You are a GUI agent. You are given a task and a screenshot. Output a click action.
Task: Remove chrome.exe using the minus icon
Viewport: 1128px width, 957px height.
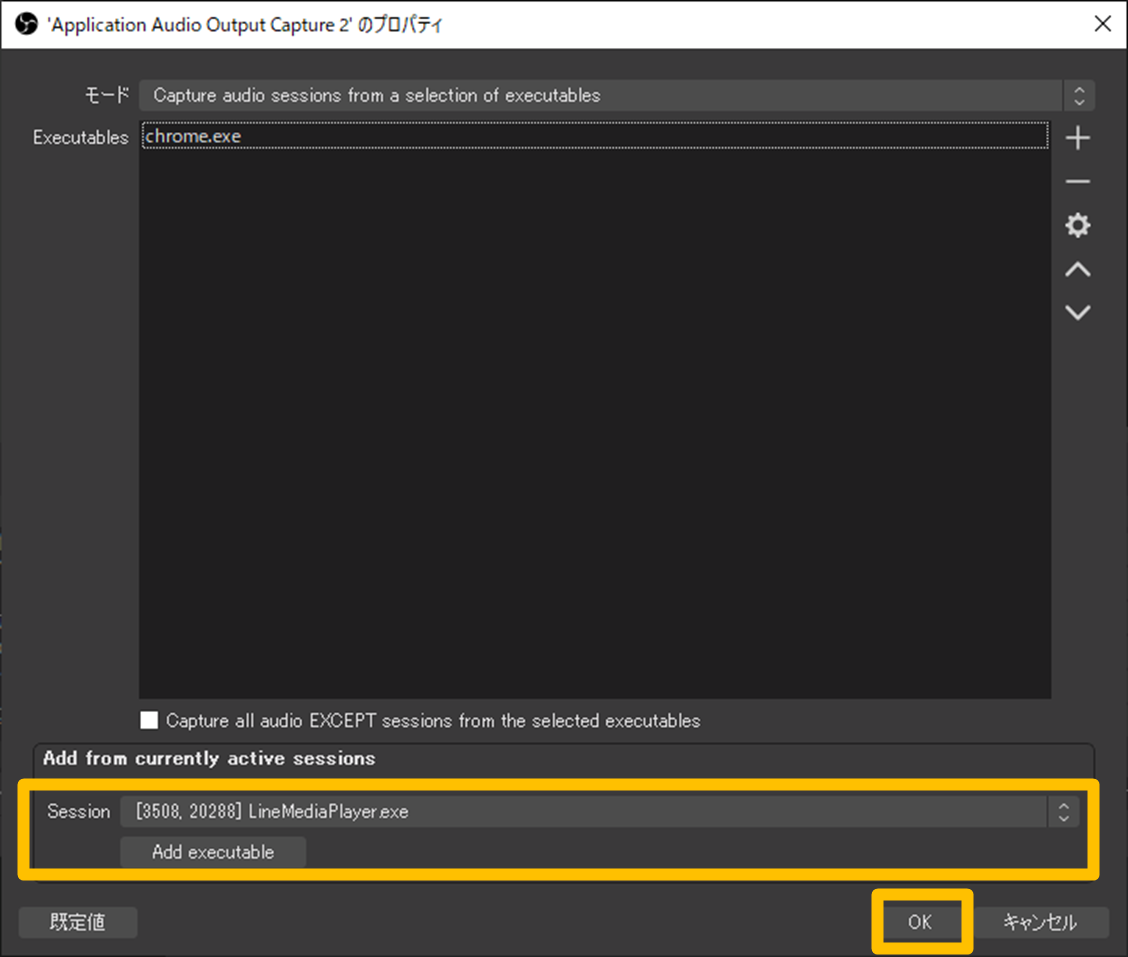pos(1078,181)
